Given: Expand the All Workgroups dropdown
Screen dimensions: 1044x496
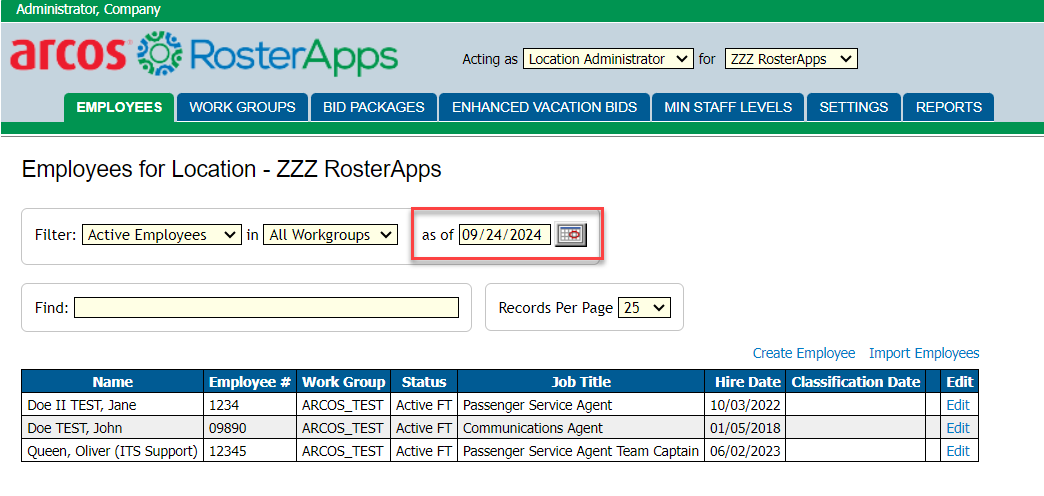Looking at the screenshot, I should (x=330, y=235).
